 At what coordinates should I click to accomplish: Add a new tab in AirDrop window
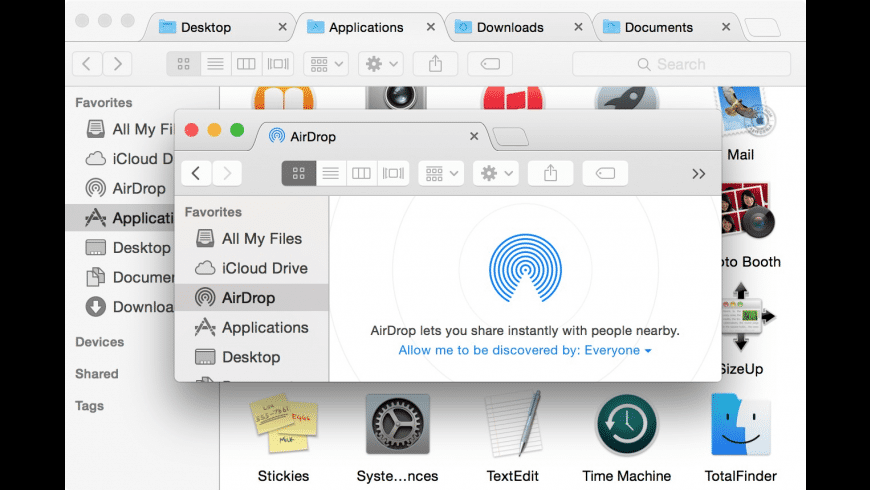[x=510, y=137]
